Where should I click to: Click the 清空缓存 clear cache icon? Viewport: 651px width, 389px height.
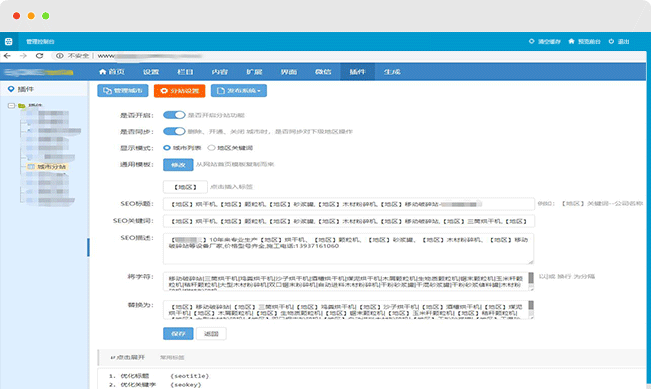[531, 42]
